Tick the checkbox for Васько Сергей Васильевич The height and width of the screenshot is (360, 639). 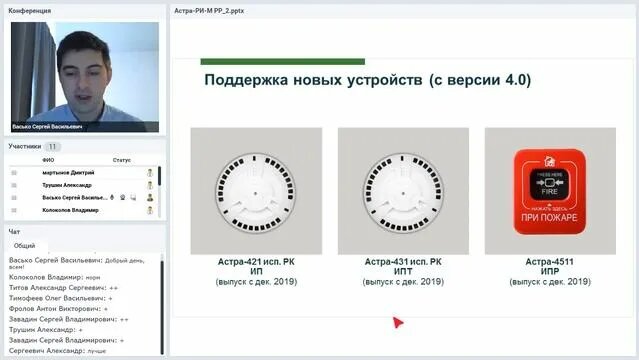[14, 198]
